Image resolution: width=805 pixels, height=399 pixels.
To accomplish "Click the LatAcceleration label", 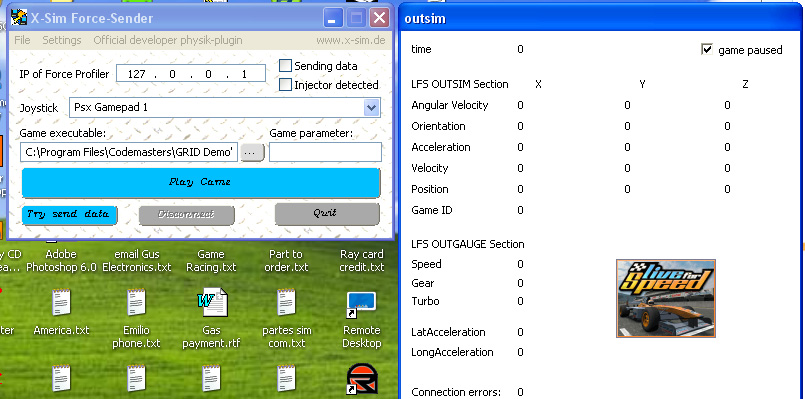I will point(448,332).
